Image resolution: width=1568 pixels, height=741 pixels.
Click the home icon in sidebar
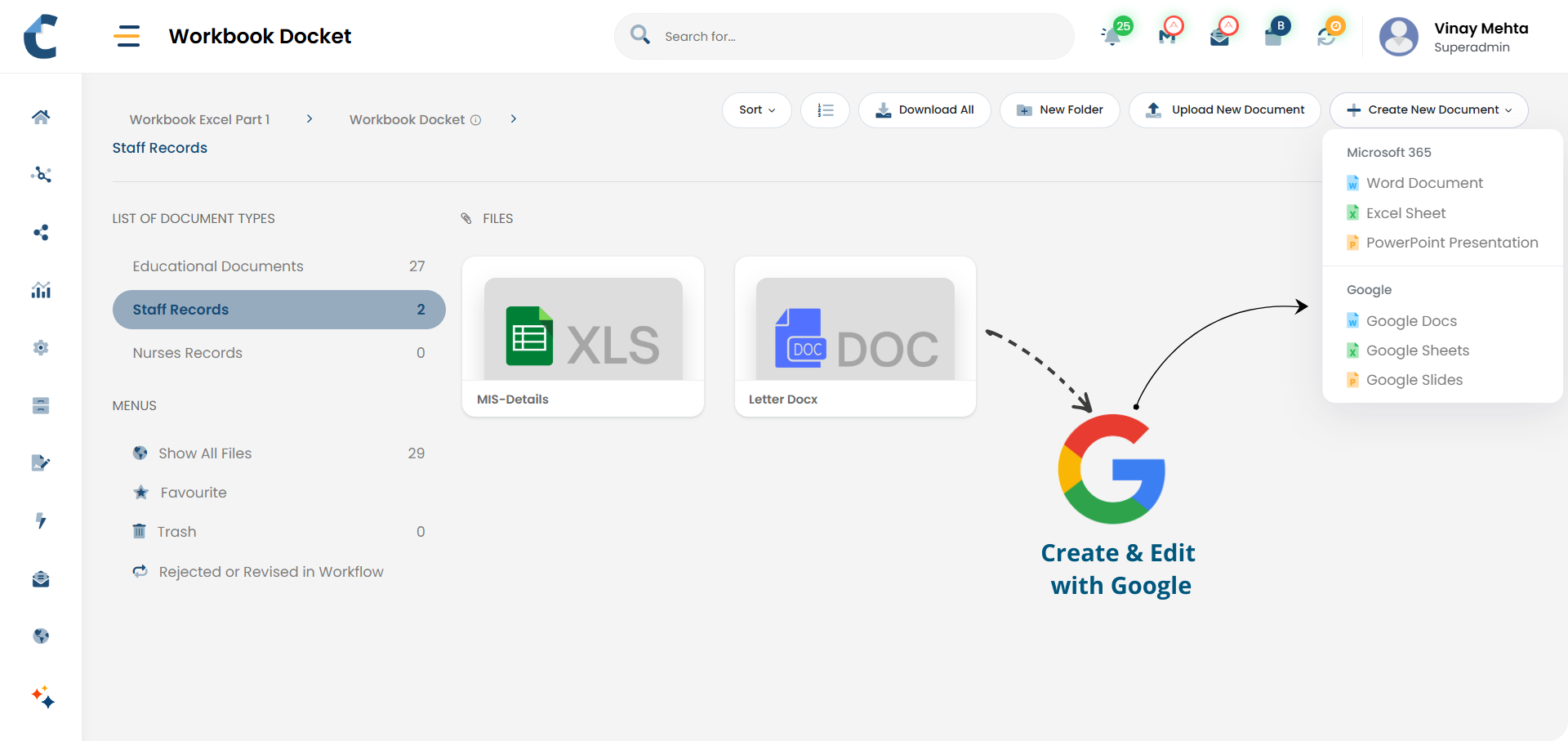coord(41,117)
